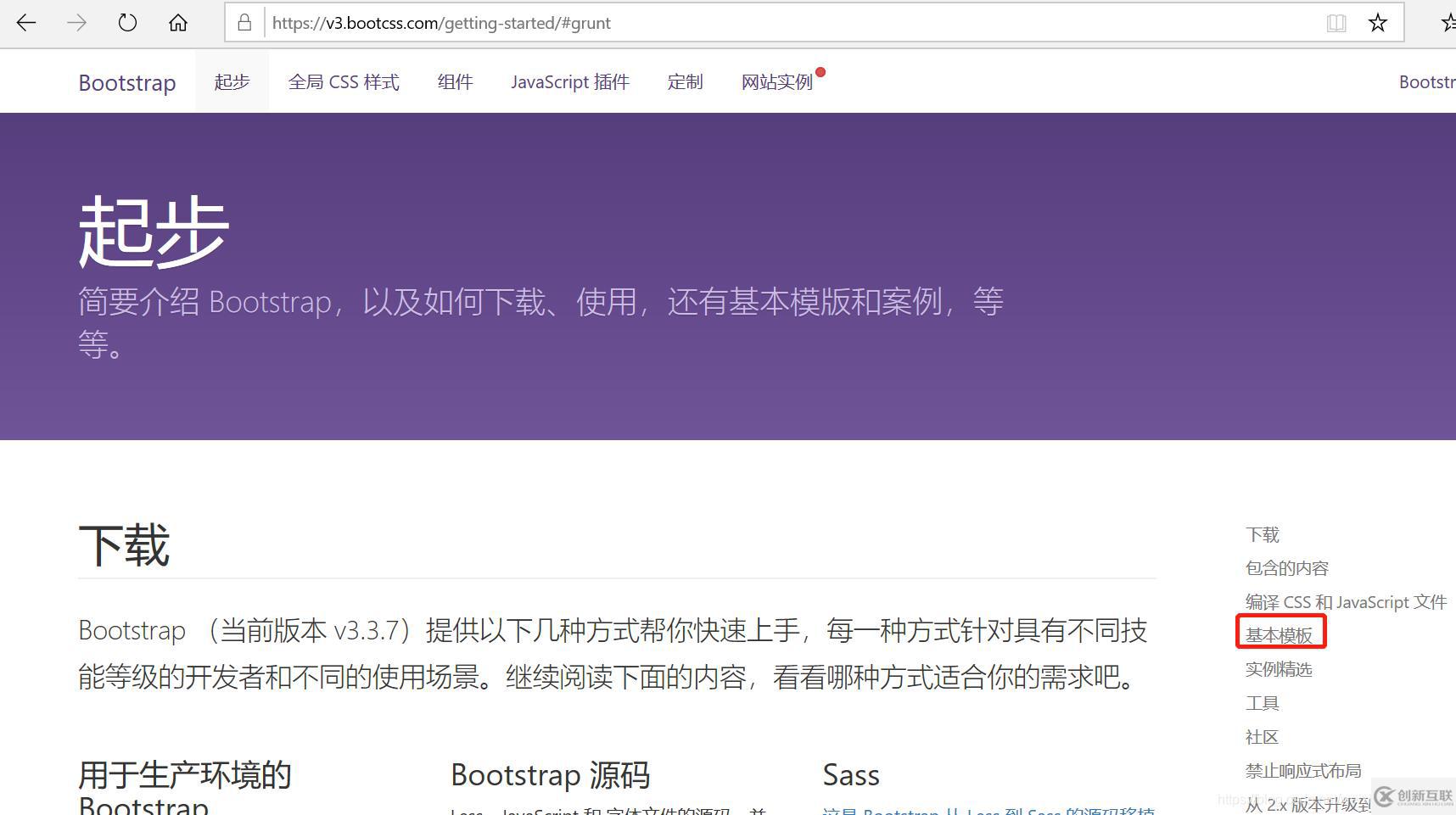Screen dimensions: 1456x815
Task: Select the 起步 navigation tab
Action: point(232,81)
